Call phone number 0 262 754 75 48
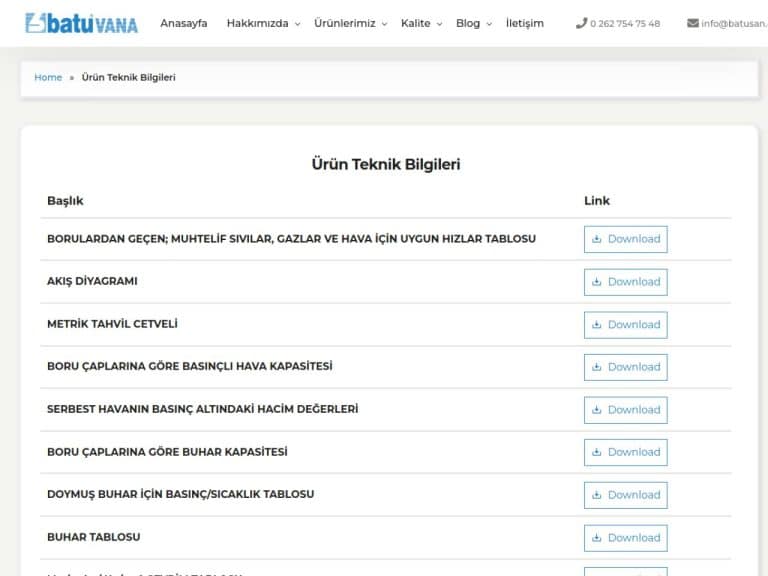 [x=625, y=24]
